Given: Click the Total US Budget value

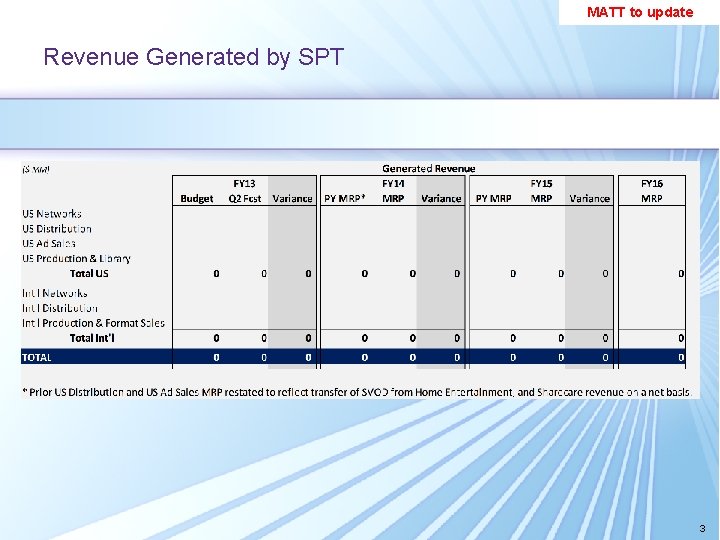Looking at the screenshot, I should coord(216,274).
